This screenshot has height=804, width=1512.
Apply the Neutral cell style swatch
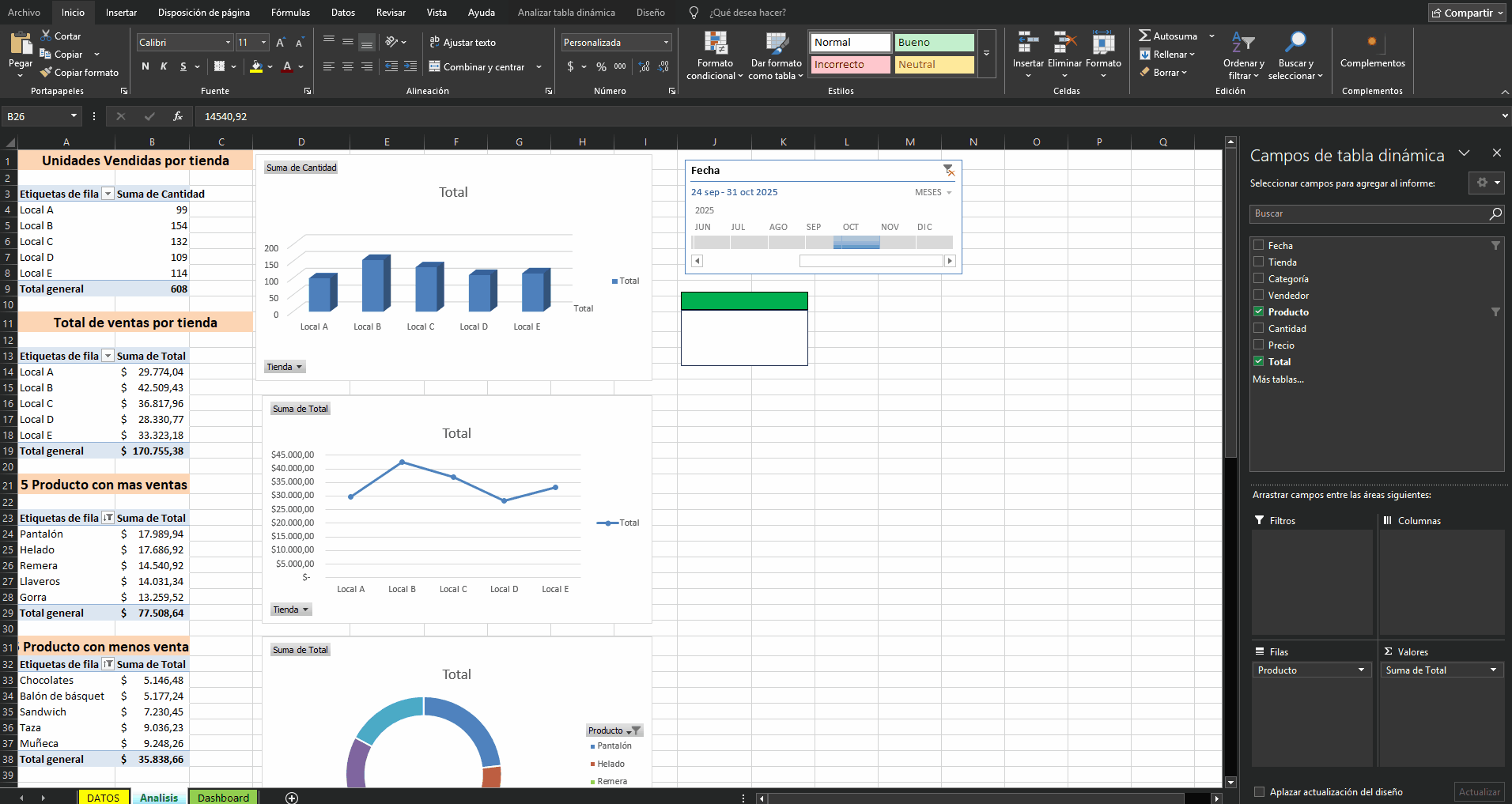[x=934, y=64]
